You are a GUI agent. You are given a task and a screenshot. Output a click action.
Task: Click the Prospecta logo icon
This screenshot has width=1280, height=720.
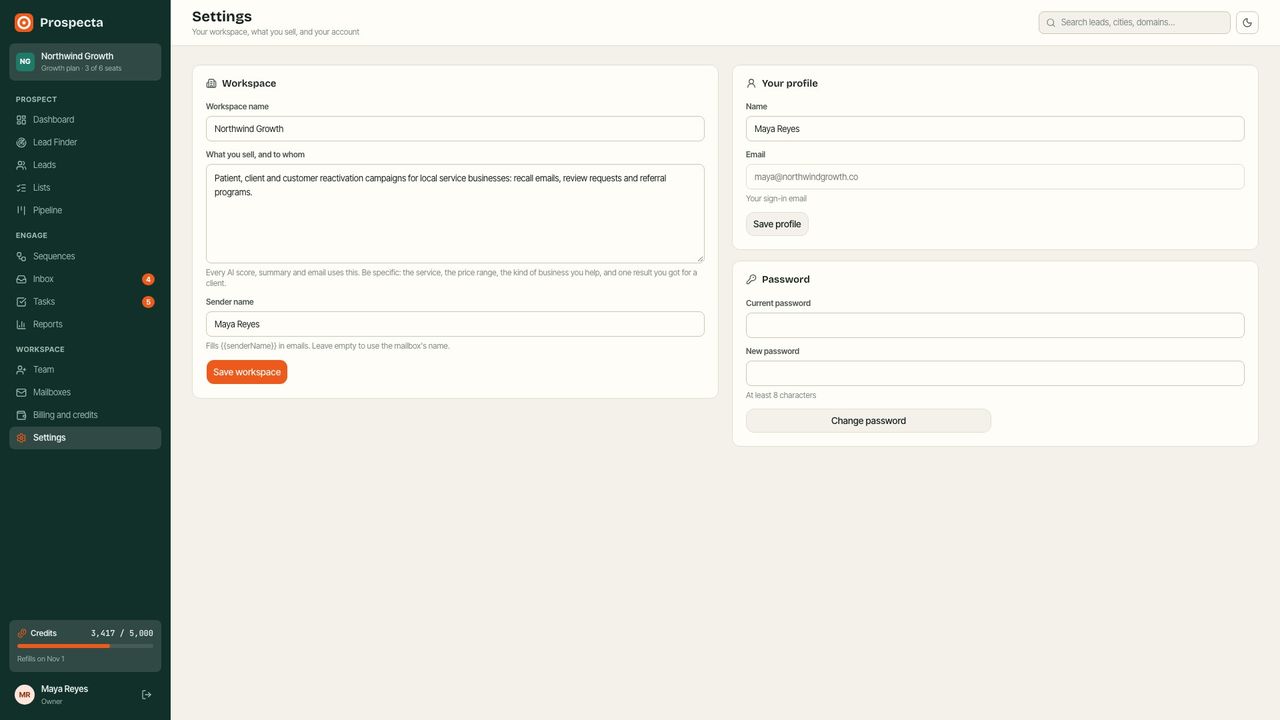(x=24, y=22)
